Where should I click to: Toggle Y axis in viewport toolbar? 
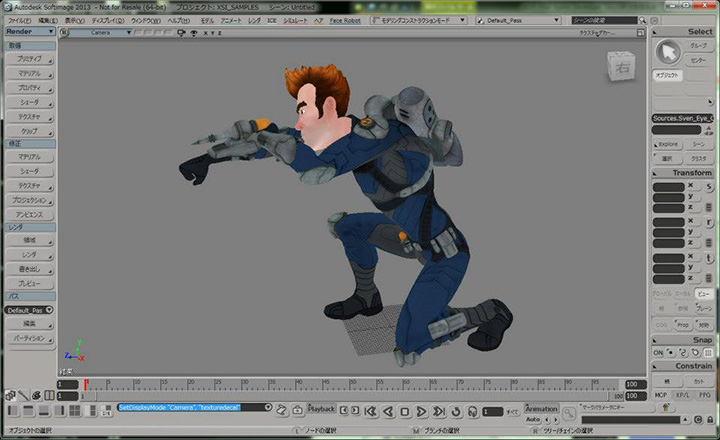(213, 33)
